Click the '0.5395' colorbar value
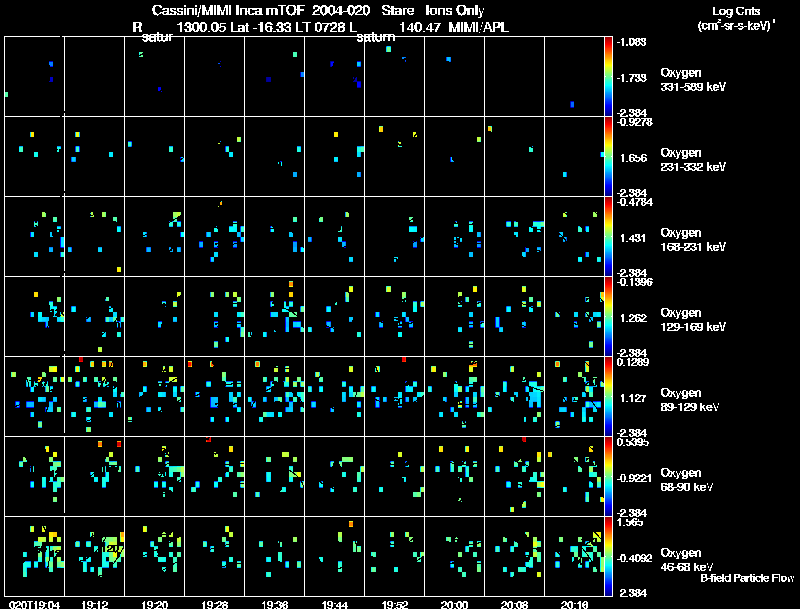The height and width of the screenshot is (609, 800). [633, 442]
